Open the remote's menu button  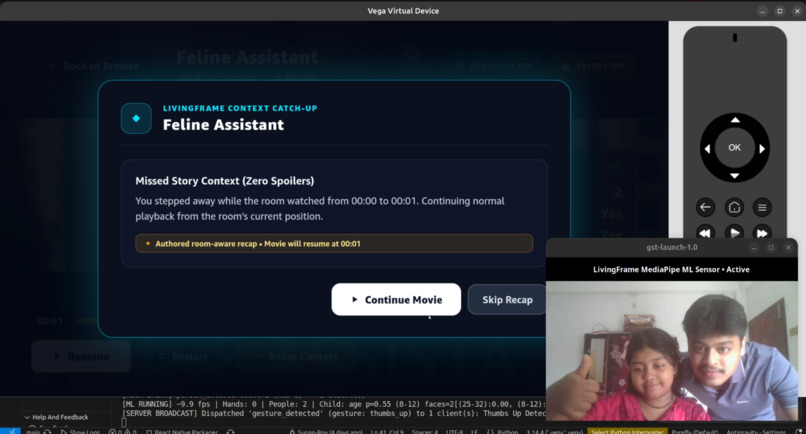762,207
